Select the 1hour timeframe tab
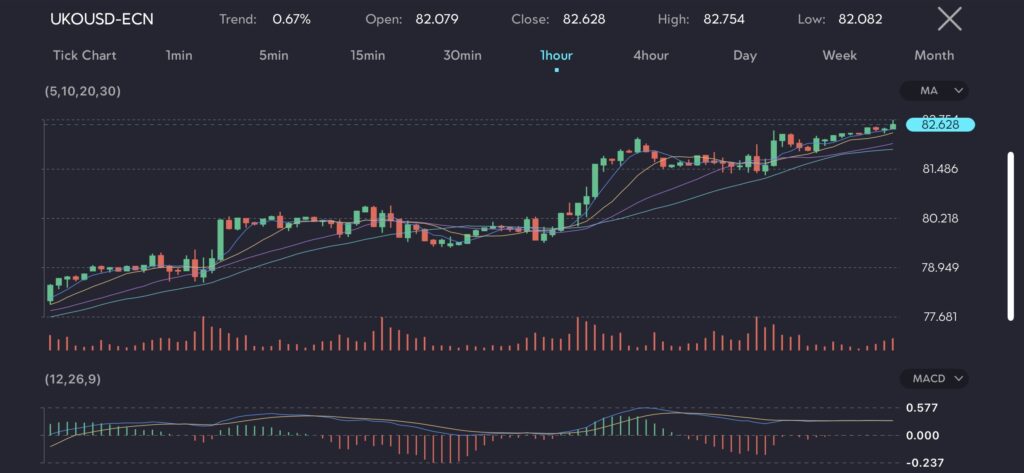This screenshot has height=473, width=1024. click(x=556, y=55)
